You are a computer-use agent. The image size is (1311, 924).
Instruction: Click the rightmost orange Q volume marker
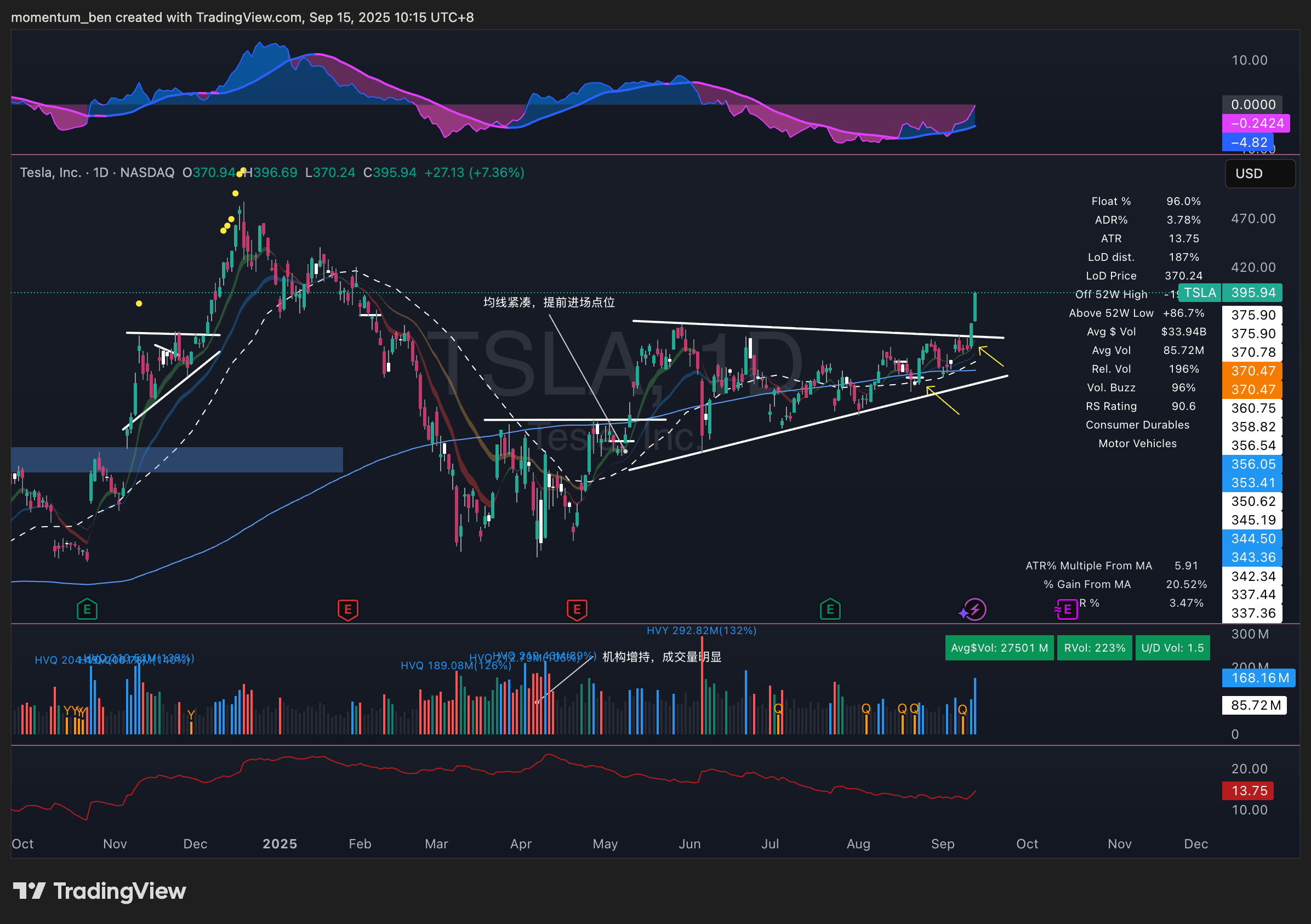(962, 709)
